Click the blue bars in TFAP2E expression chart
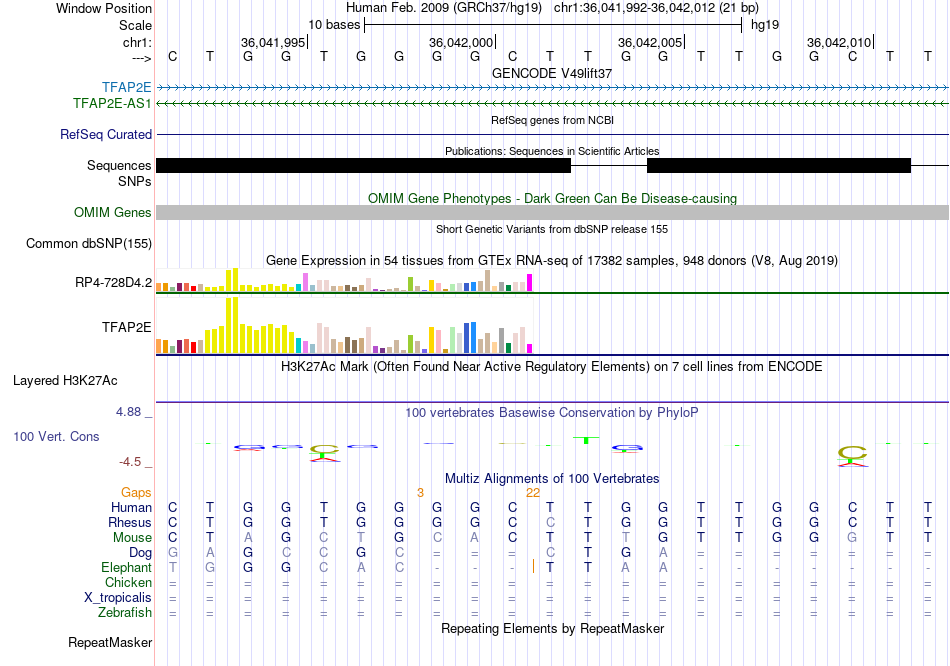Image resolution: width=950 pixels, height=666 pixels. click(x=470, y=338)
